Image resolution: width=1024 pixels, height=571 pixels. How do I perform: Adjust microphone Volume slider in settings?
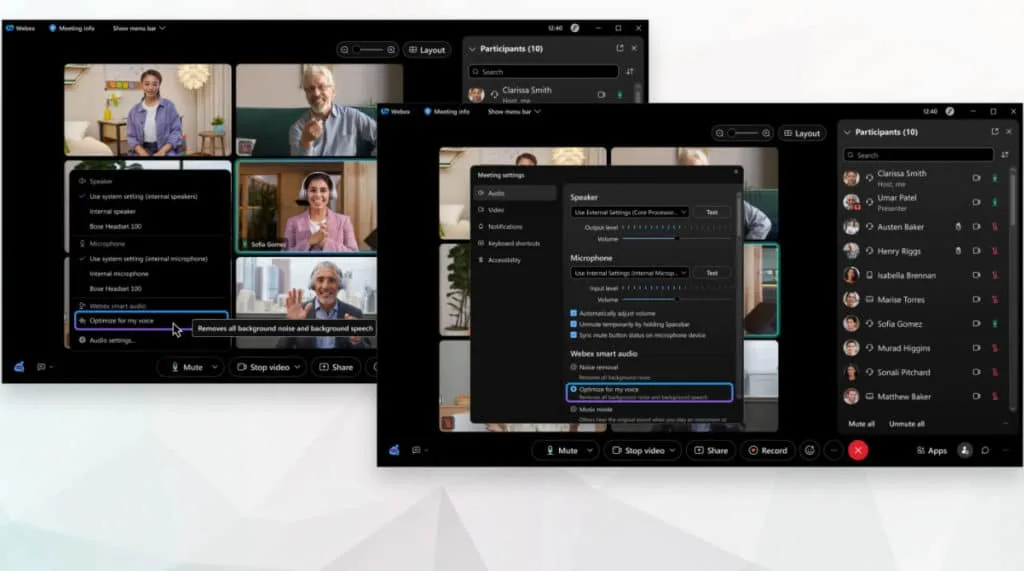(677, 299)
